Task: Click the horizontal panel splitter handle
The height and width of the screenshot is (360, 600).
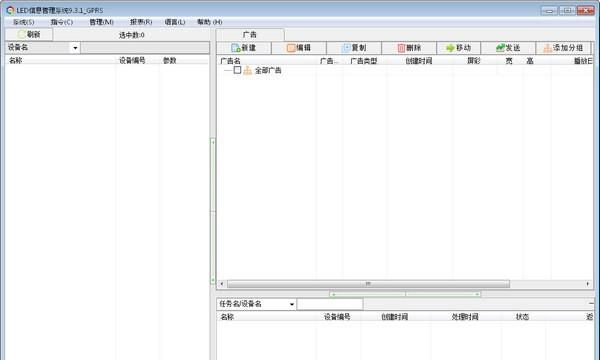Action: point(405,294)
